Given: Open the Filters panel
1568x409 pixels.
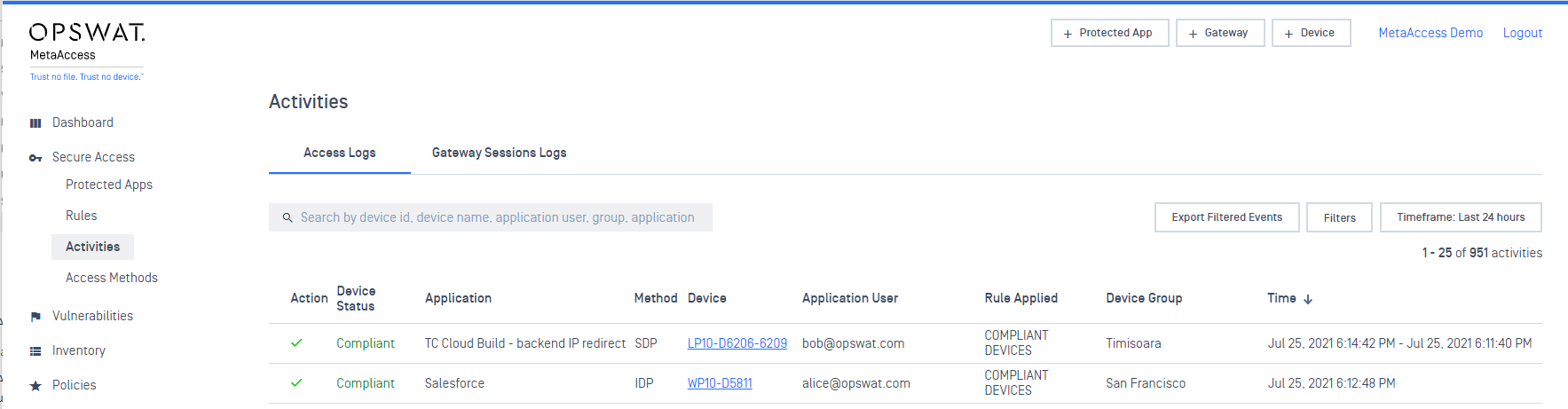Looking at the screenshot, I should (1340, 217).
